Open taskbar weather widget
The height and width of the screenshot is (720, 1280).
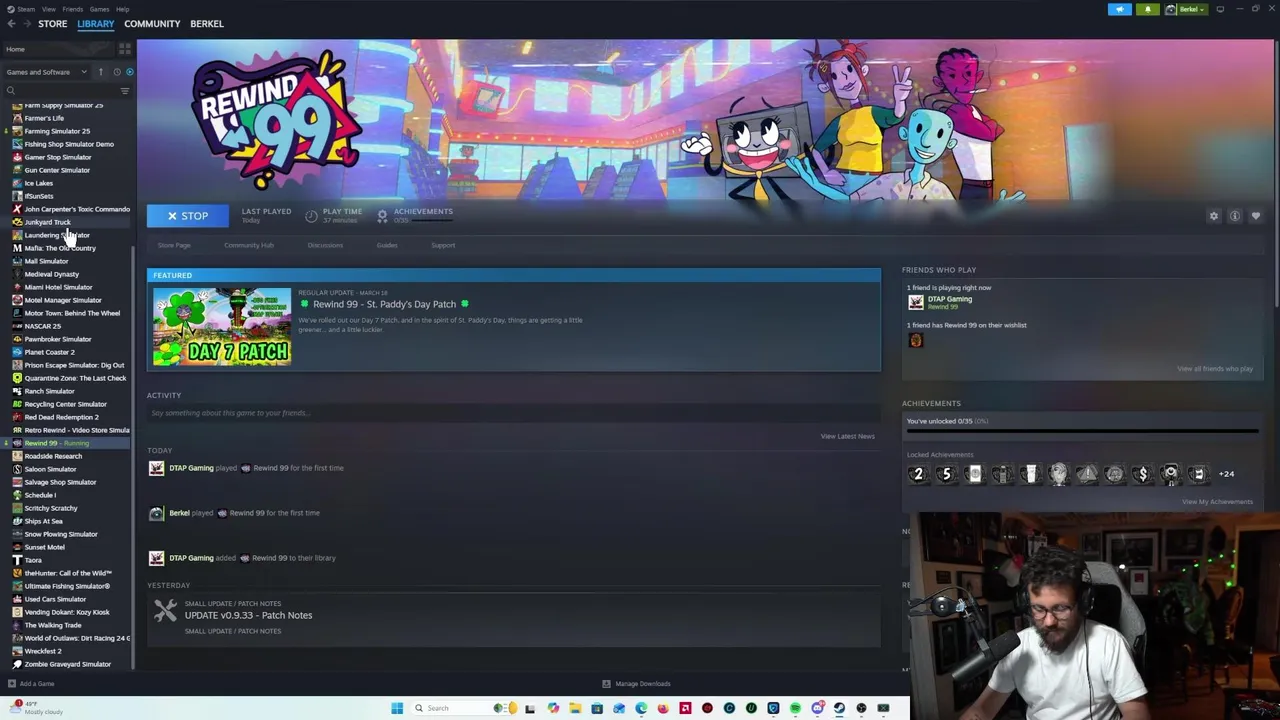click(36, 707)
